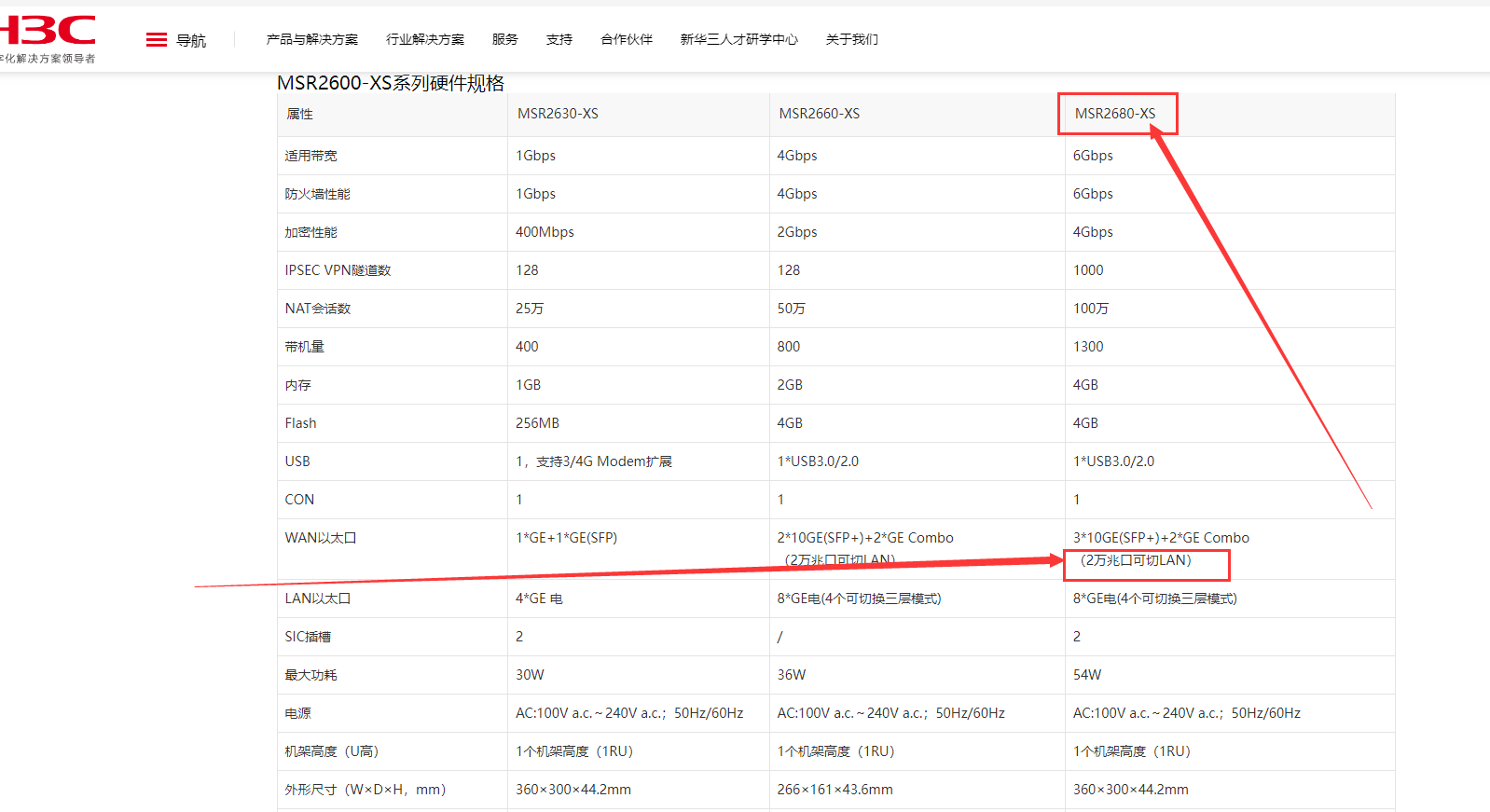Click the 最大功耗 row label

pos(311,675)
